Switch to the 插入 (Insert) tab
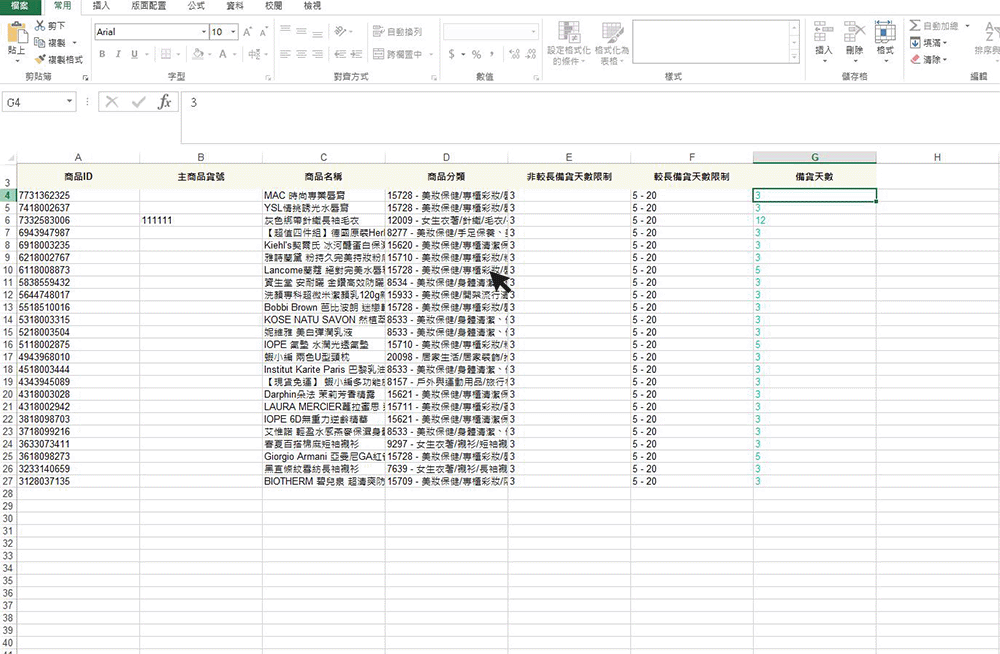The image size is (1000, 654). [x=101, y=6]
